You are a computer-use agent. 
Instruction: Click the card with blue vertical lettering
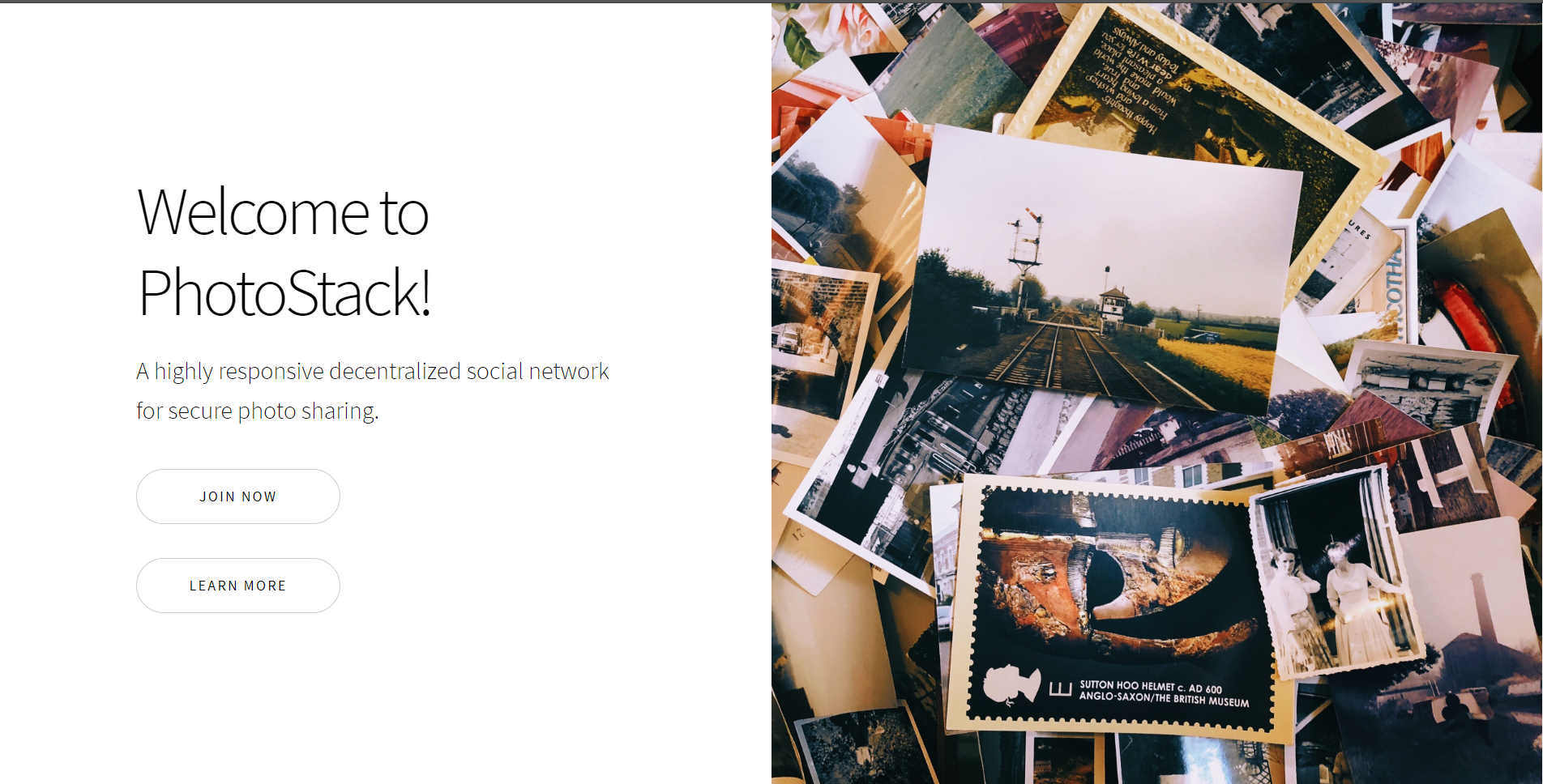[1396, 283]
